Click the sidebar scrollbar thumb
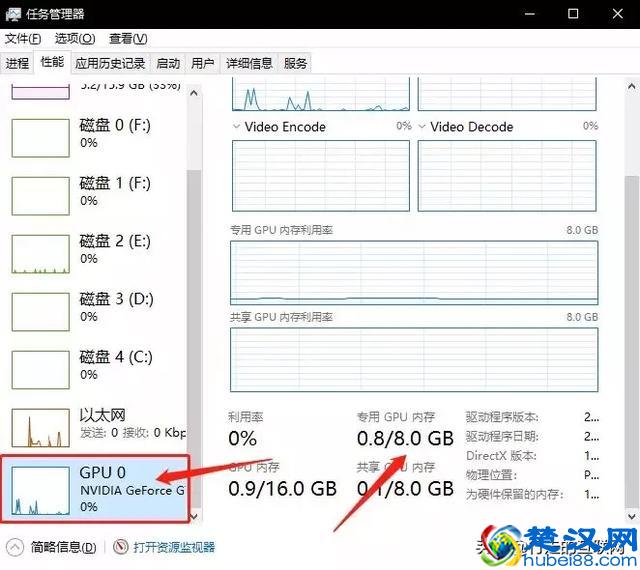This screenshot has height=570, width=640. tap(194, 339)
